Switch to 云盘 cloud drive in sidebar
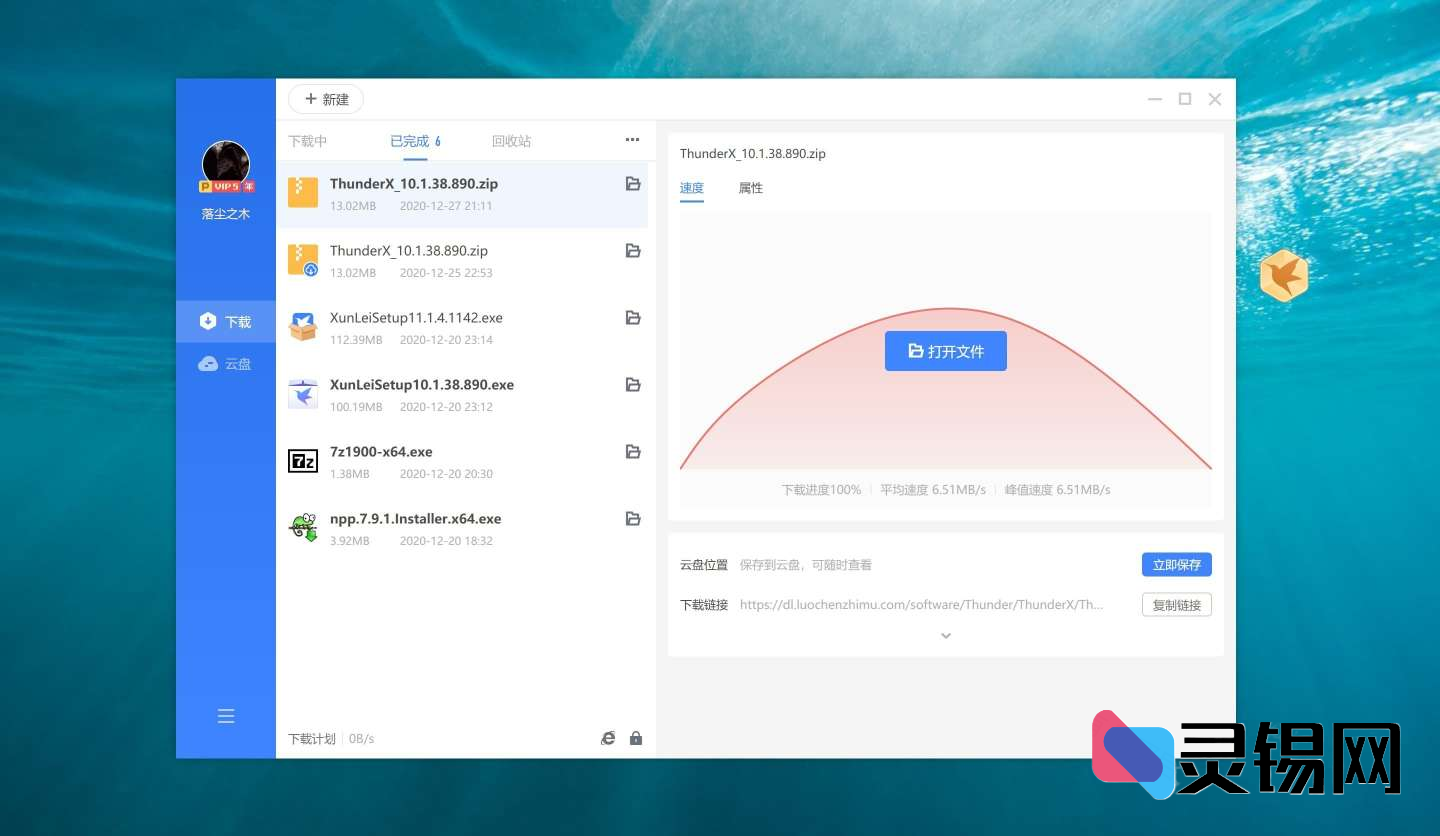The image size is (1440, 836). tap(226, 363)
